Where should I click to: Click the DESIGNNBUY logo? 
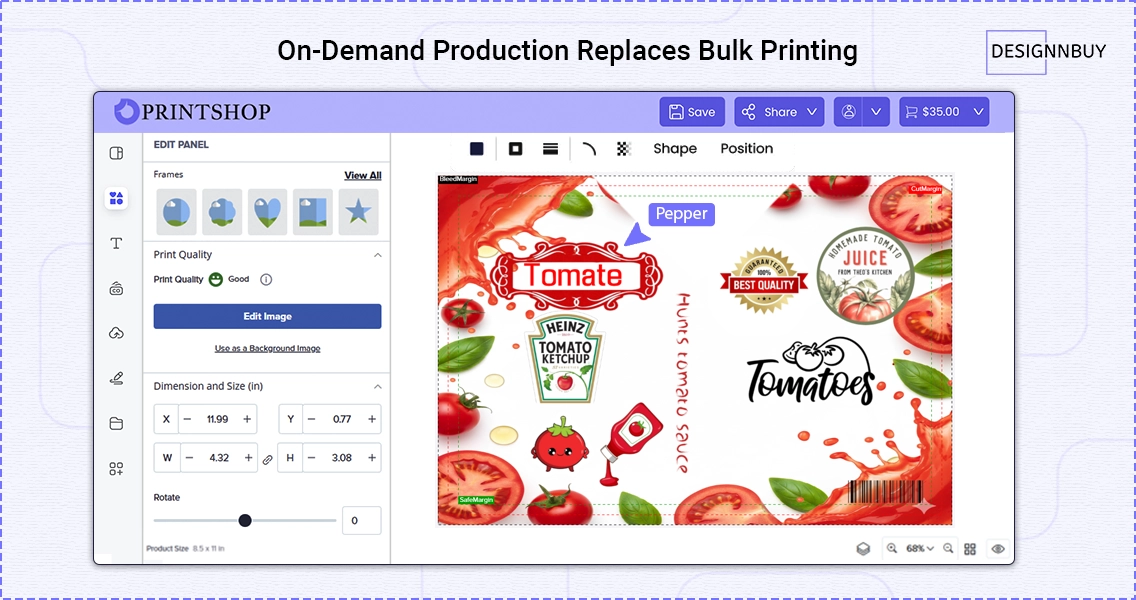click(1047, 52)
